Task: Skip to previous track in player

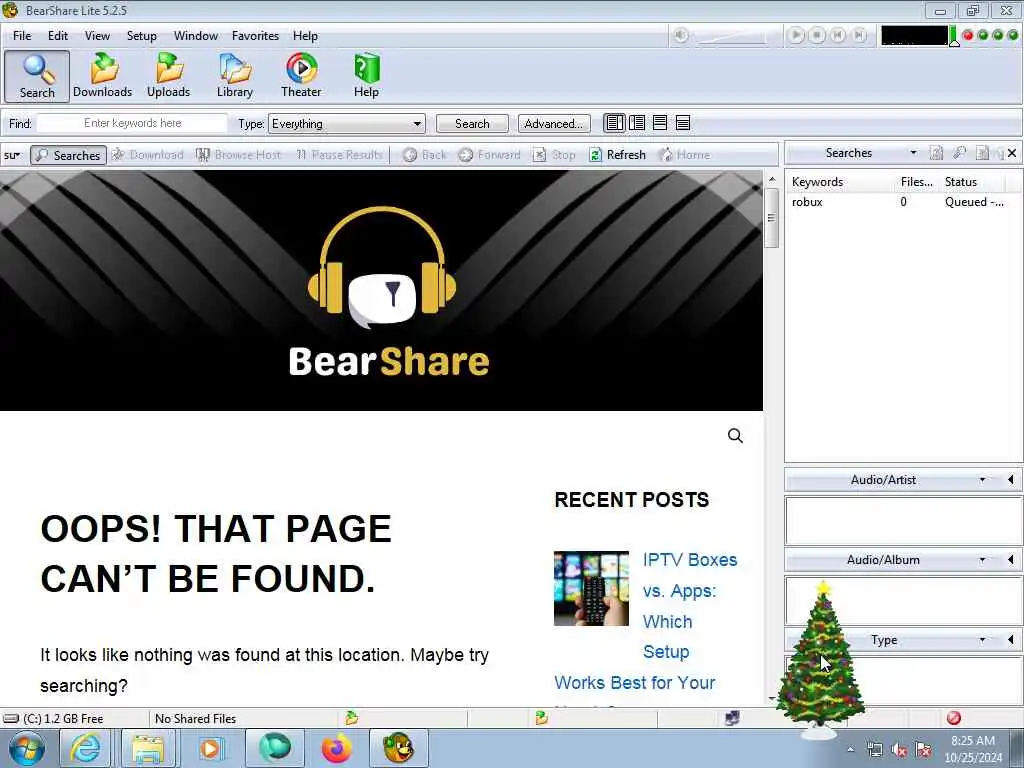Action: click(x=838, y=35)
